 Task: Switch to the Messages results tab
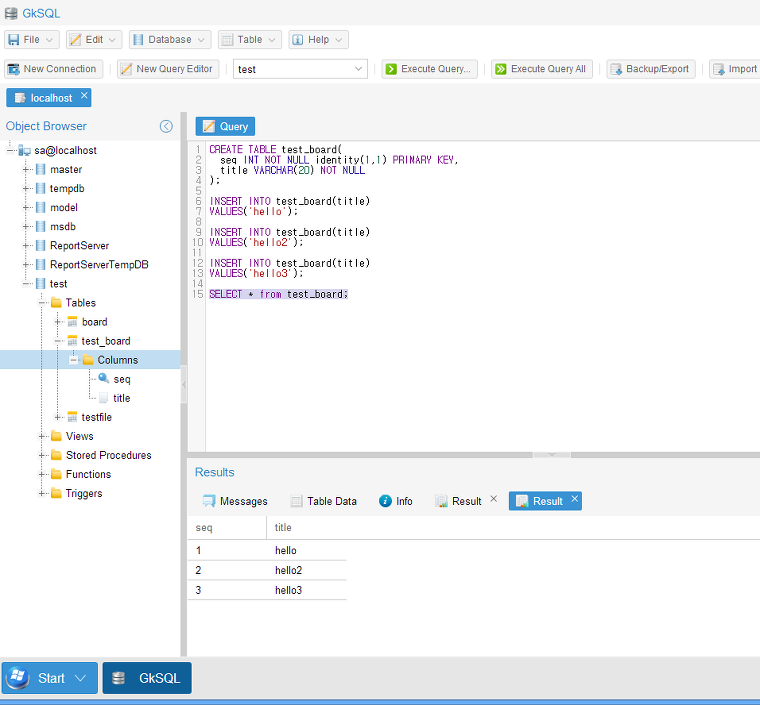(235, 501)
